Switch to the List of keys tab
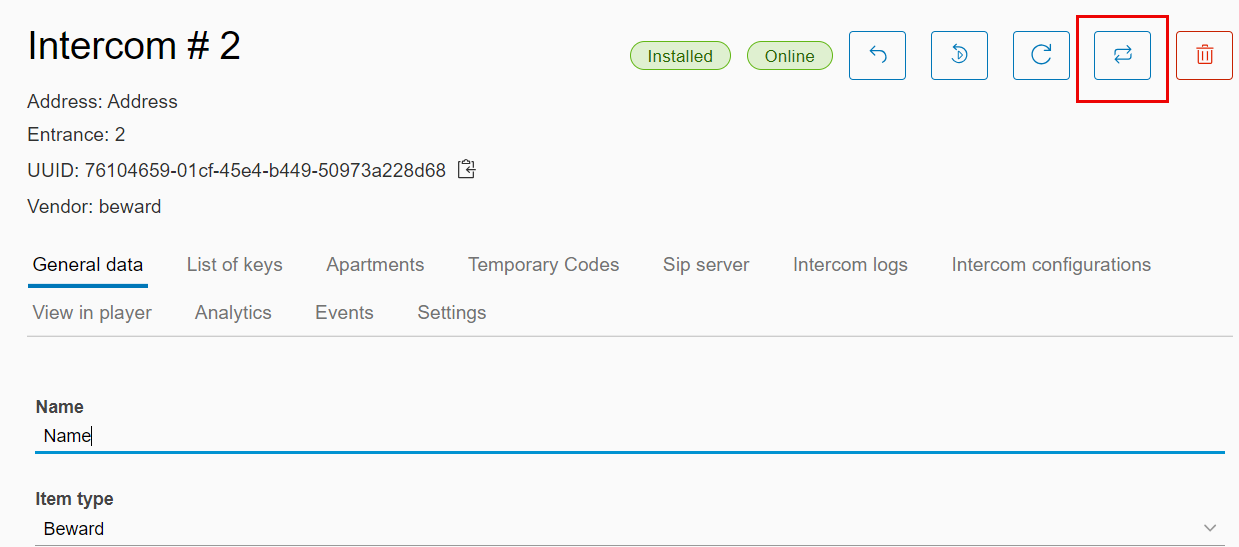The width and height of the screenshot is (1239, 547). pos(234,265)
